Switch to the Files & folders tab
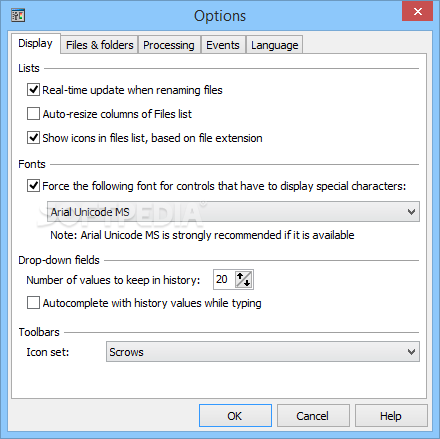 point(99,45)
